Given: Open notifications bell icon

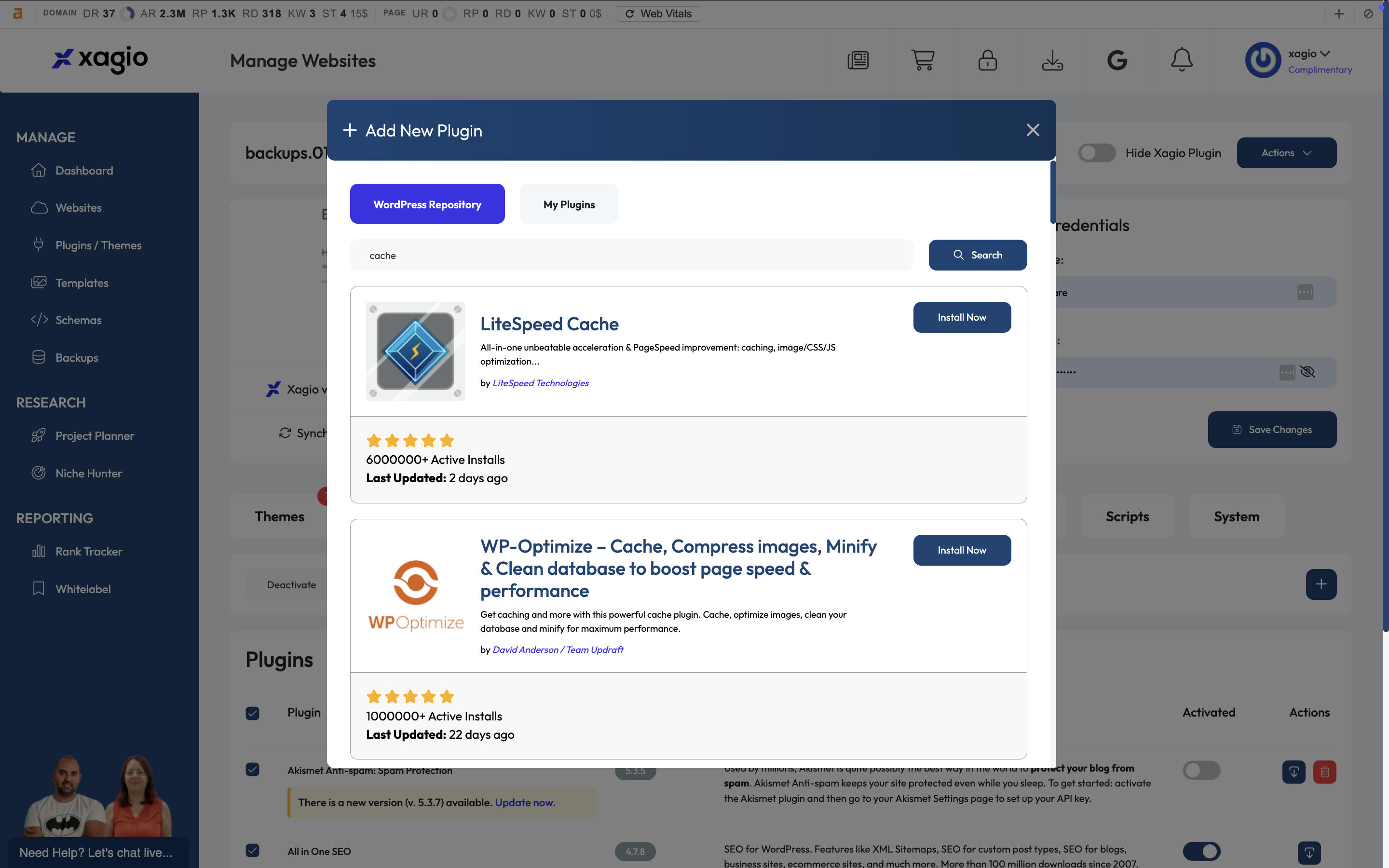Looking at the screenshot, I should [x=1182, y=60].
